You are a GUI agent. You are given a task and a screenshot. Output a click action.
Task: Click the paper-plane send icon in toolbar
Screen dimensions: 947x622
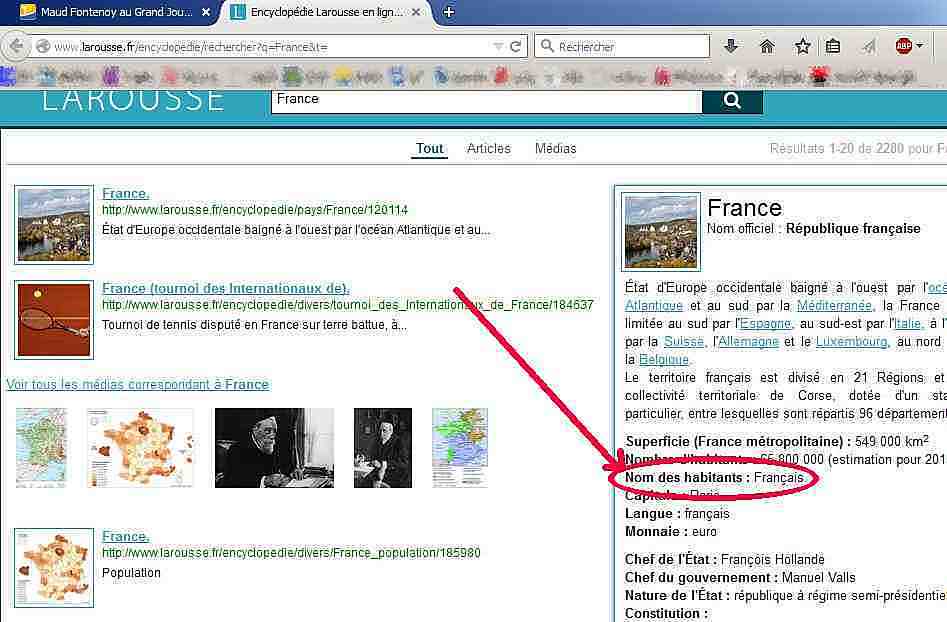pyautogui.click(x=868, y=46)
